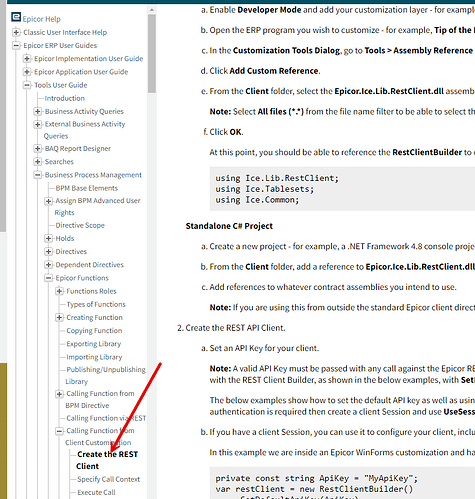The width and height of the screenshot is (475, 499).
Task: Open Directive Scope topic
Action: pyautogui.click(x=80, y=225)
